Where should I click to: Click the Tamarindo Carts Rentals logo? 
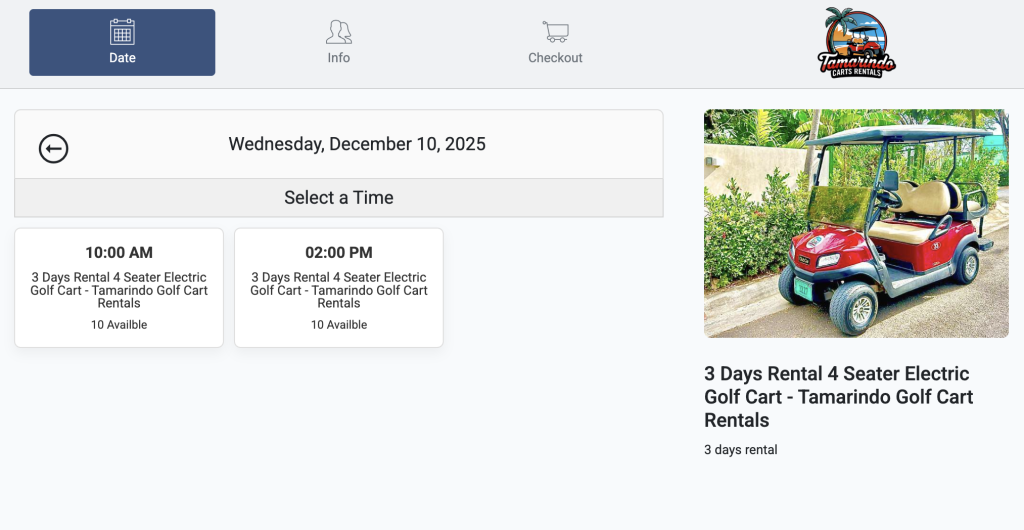click(x=856, y=44)
